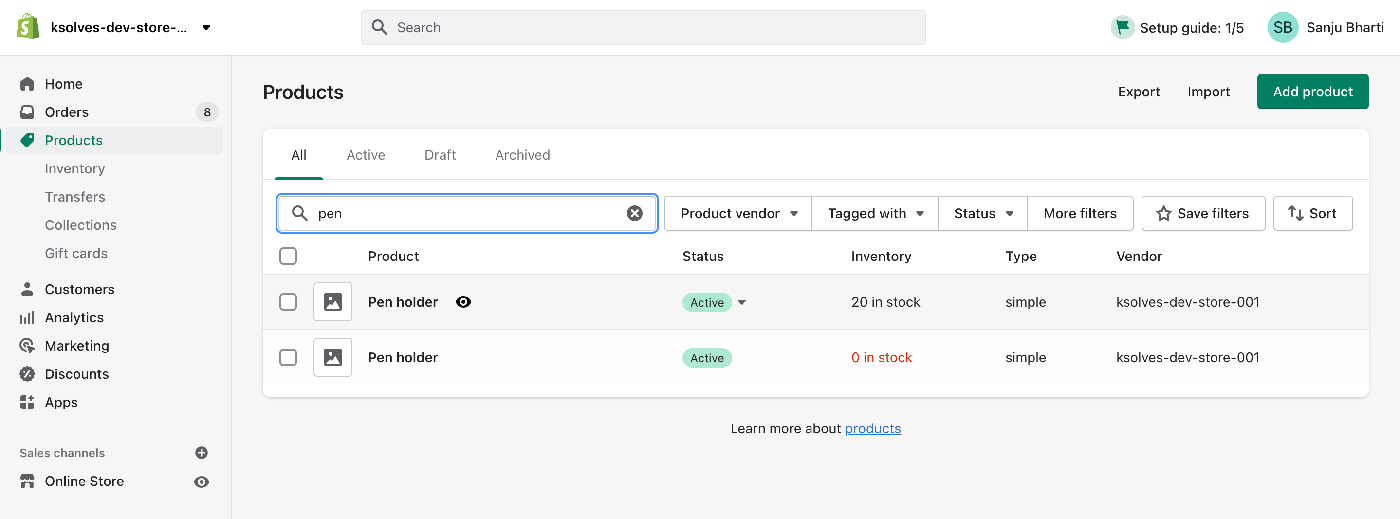Open first Pen holder product (20 in stock)
This screenshot has width=1400, height=519.
point(403,302)
